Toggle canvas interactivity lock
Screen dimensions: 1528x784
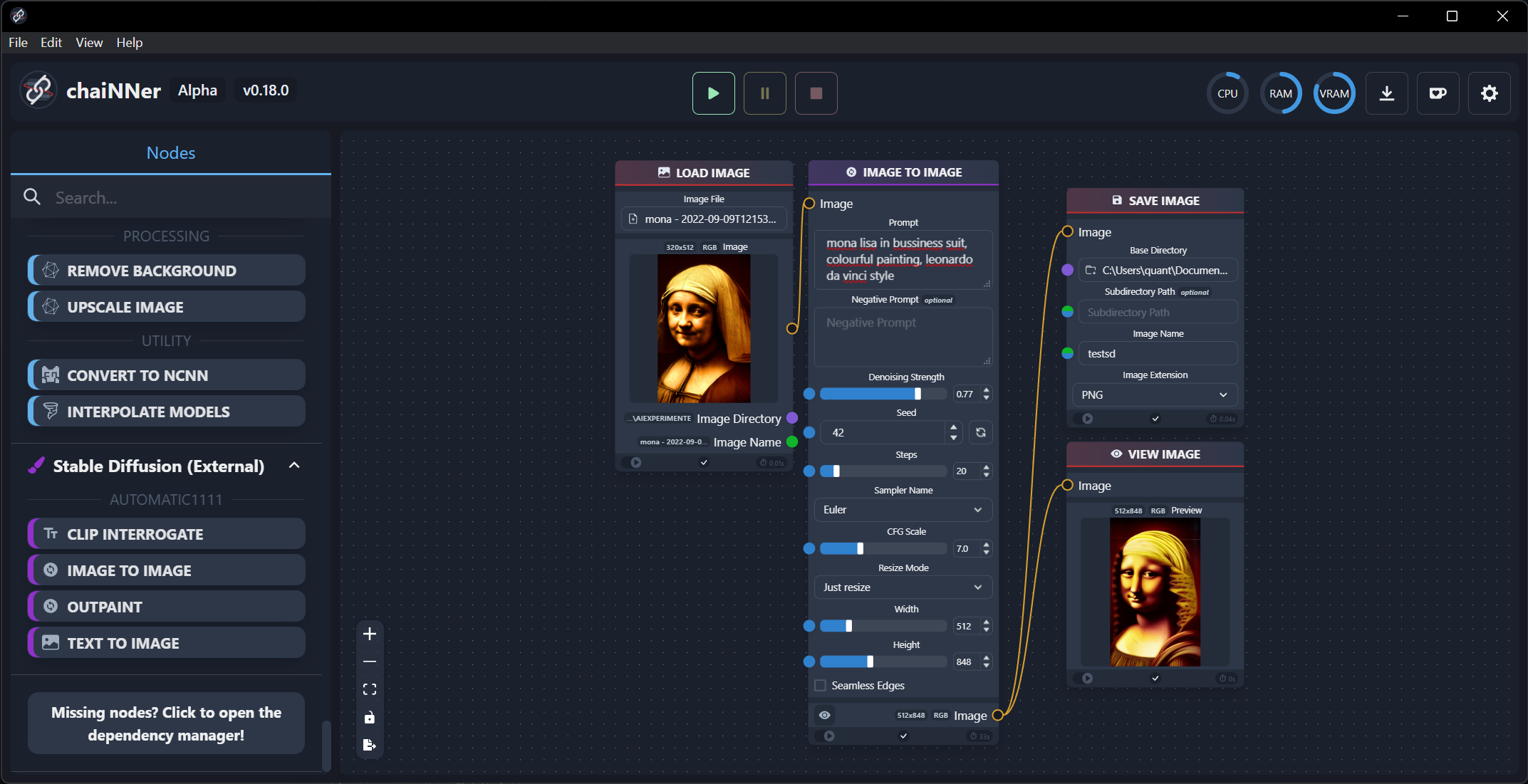point(369,717)
